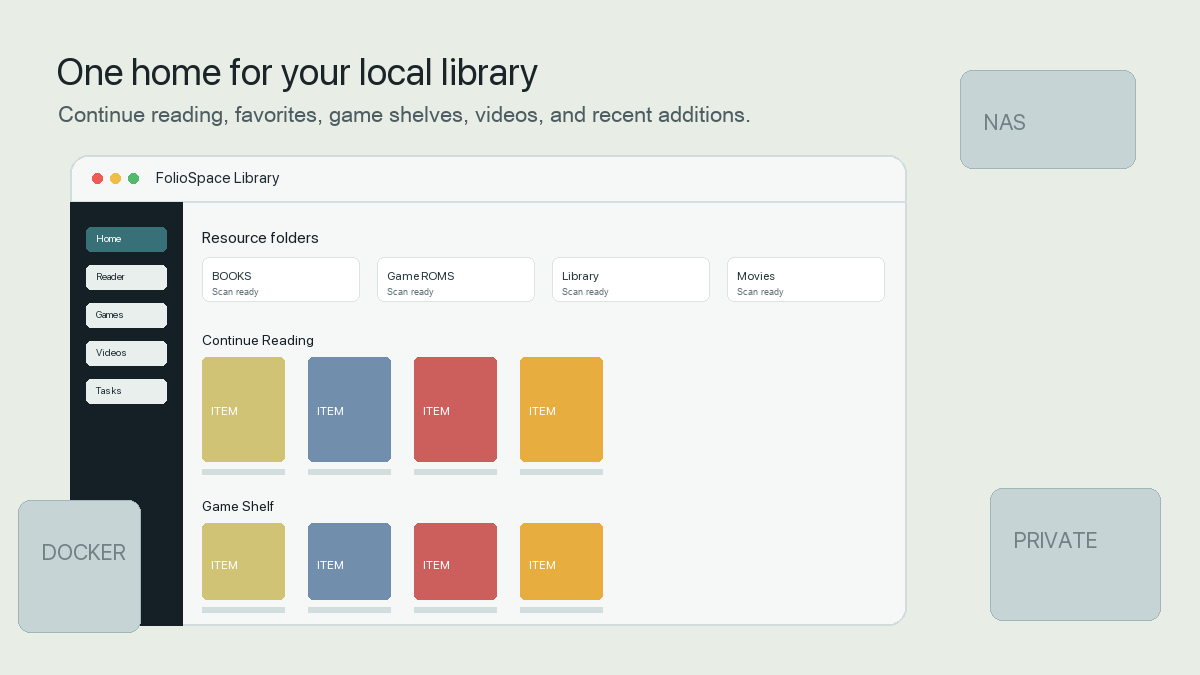Open the red item in Game Shelf

[x=455, y=562]
